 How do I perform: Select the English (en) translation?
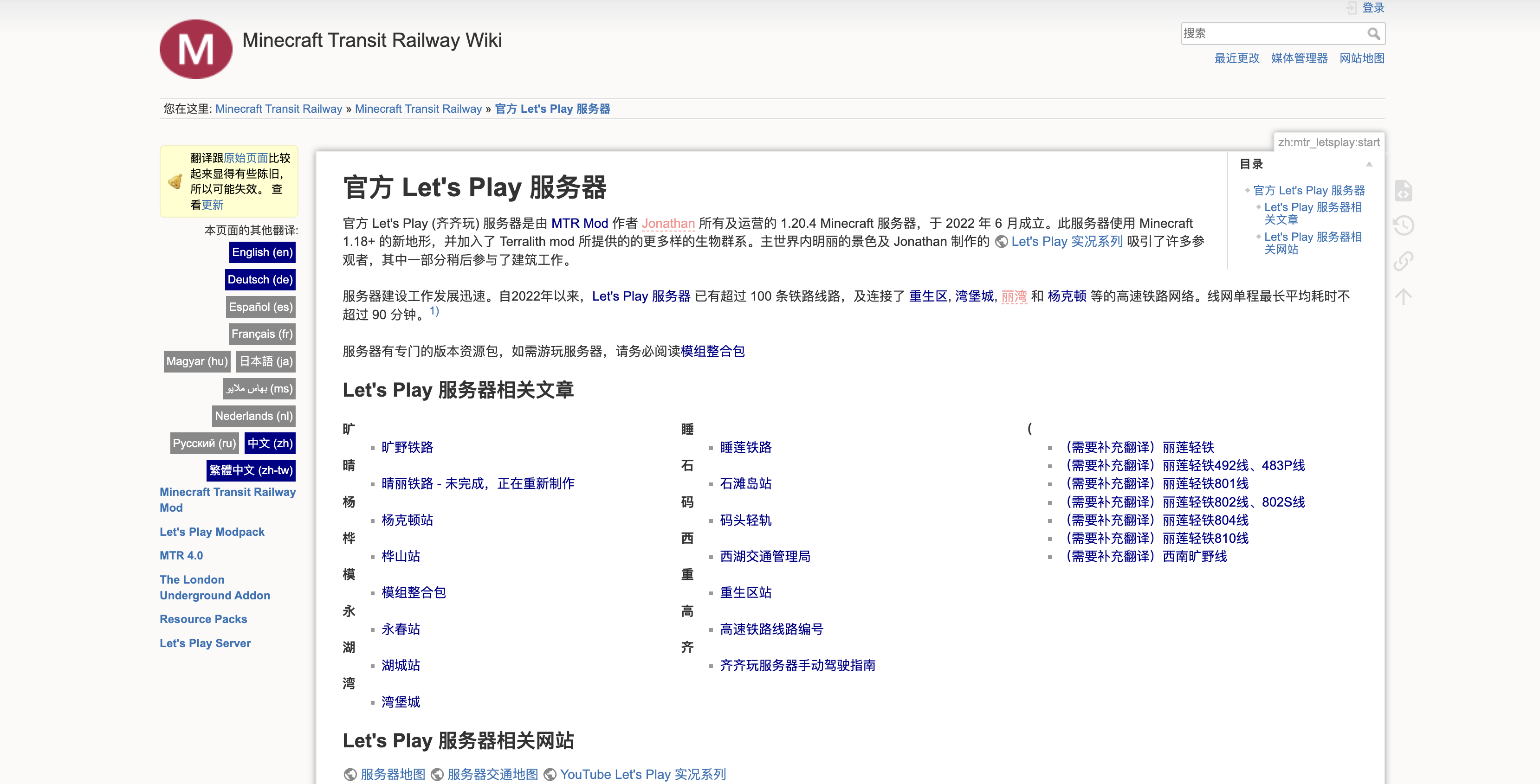[262, 252]
